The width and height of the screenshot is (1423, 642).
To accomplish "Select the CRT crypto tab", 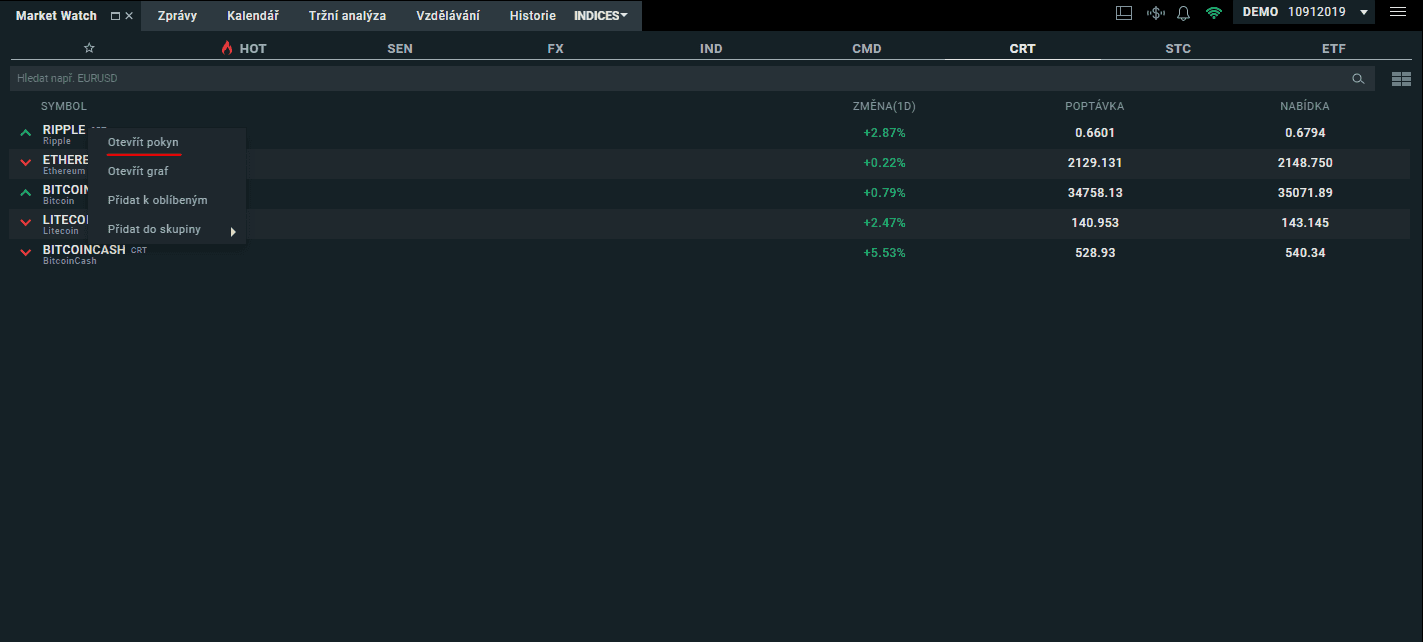I will 1023,48.
